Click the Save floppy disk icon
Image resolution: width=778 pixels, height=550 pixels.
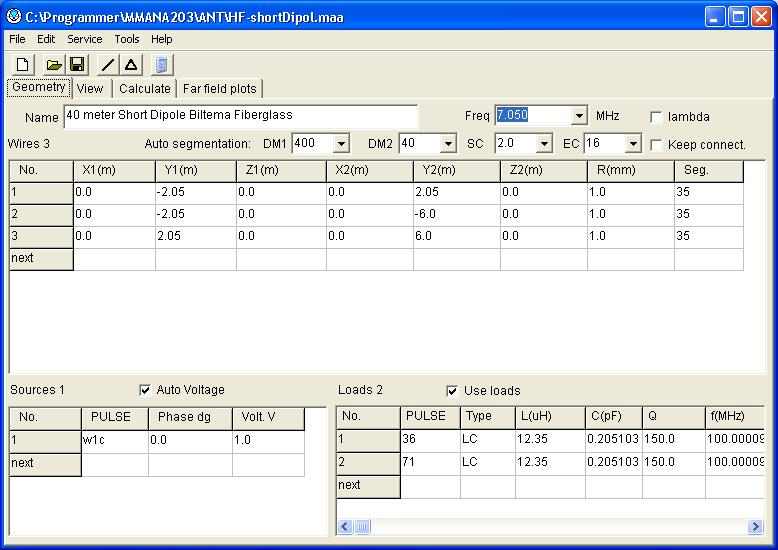click(x=77, y=65)
